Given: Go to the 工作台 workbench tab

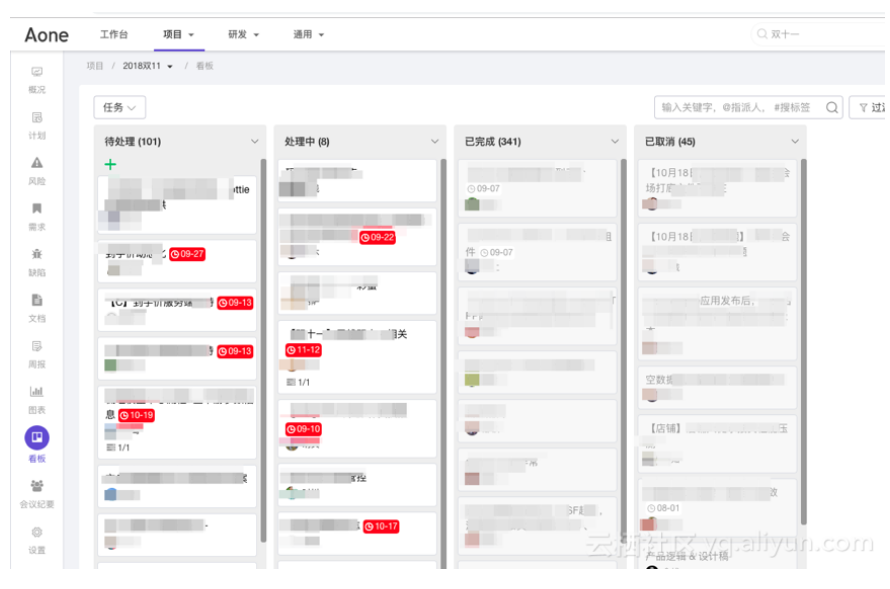Looking at the screenshot, I should (114, 35).
